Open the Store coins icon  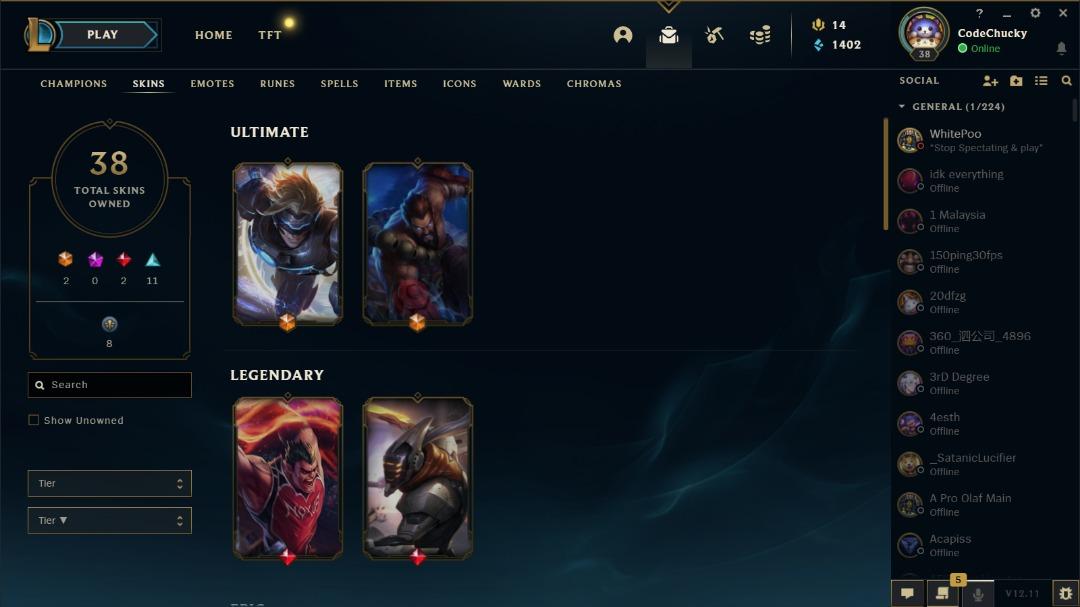coord(760,34)
